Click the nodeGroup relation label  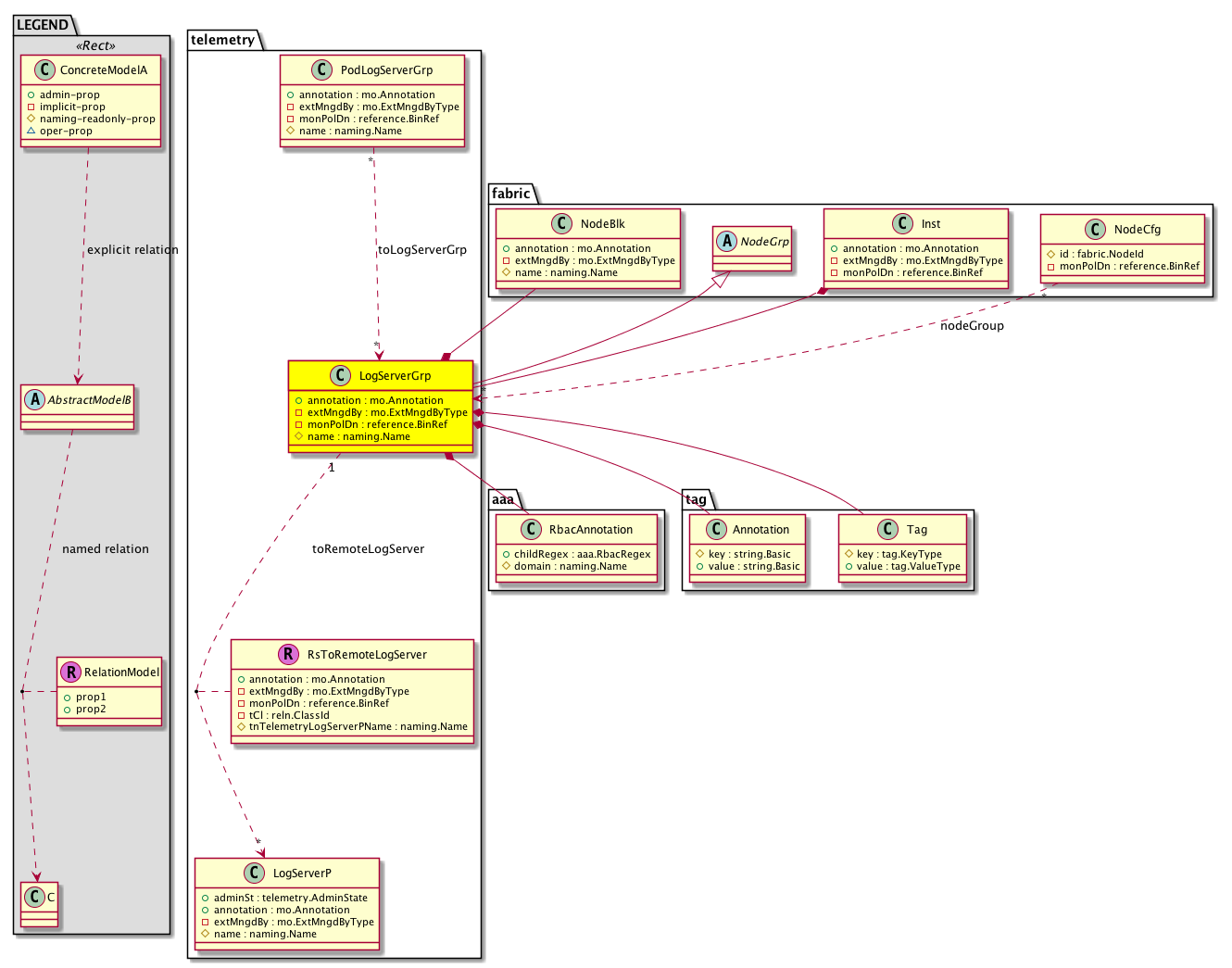point(972,326)
